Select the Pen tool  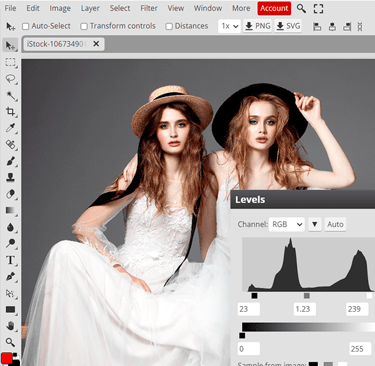[x=10, y=277]
